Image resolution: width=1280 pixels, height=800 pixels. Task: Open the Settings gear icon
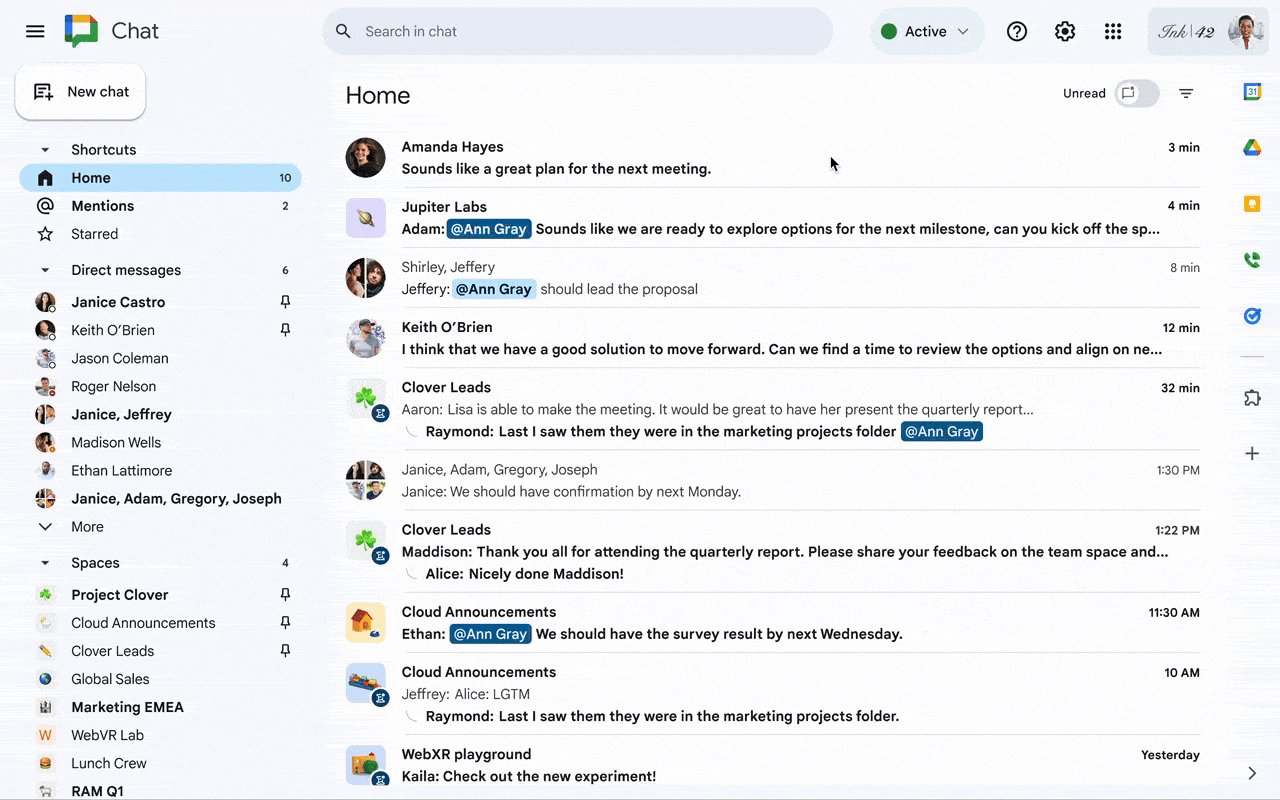pos(1065,31)
